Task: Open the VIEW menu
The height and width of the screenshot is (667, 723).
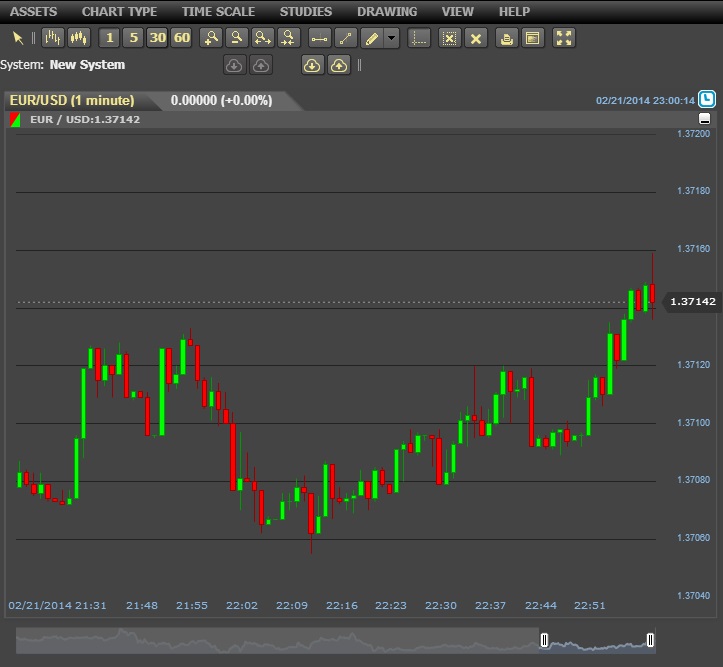Action: point(457,12)
